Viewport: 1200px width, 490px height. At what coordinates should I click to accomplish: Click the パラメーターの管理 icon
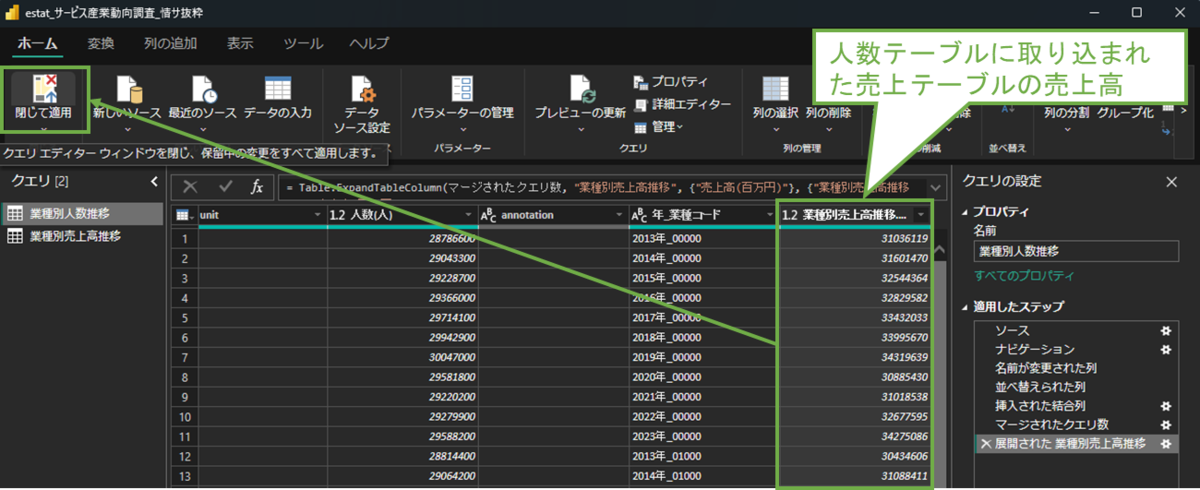[x=463, y=89]
